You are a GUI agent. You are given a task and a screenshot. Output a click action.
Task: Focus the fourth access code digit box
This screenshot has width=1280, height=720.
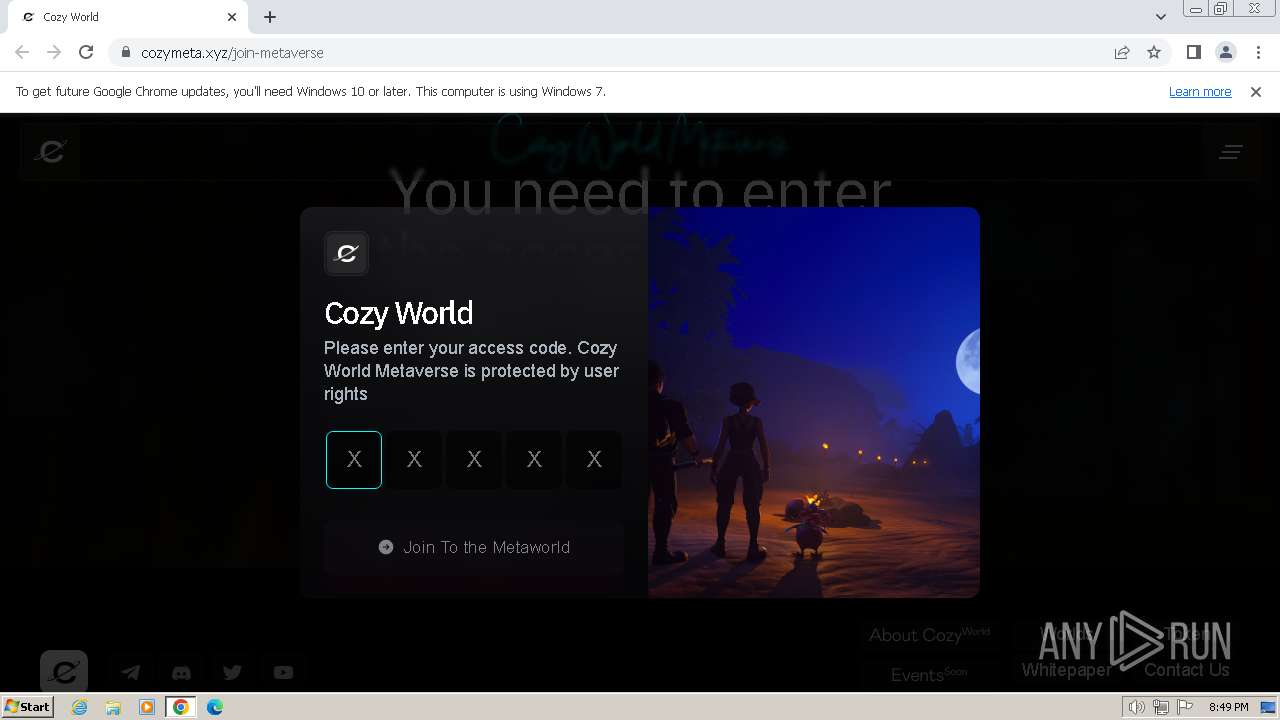(534, 460)
